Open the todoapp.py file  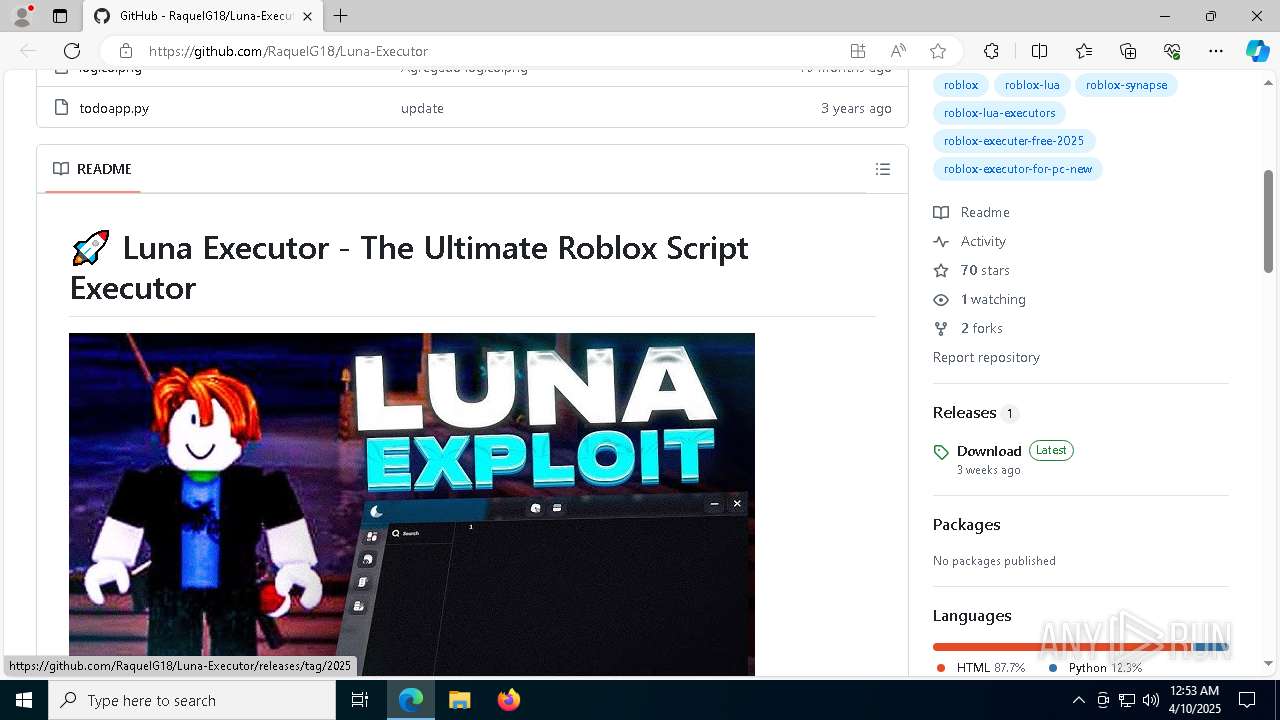click(x=114, y=108)
